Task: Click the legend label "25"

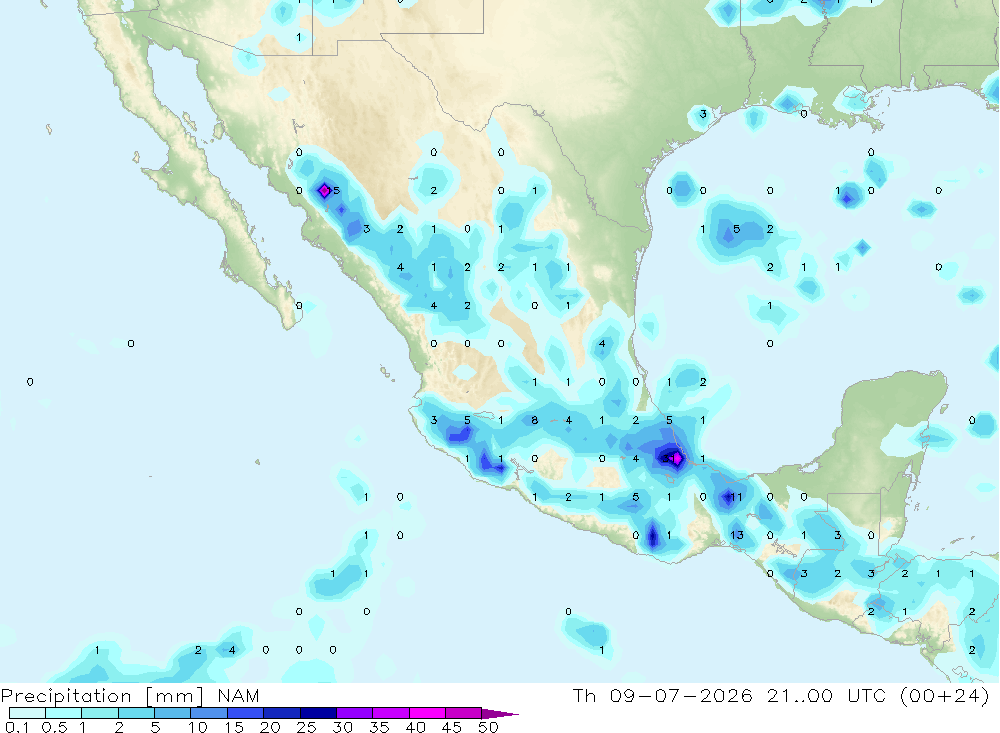Action: [307, 727]
